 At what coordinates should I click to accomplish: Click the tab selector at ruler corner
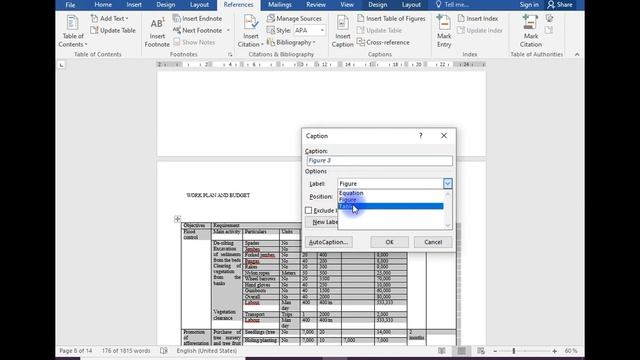pyautogui.click(x=61, y=64)
